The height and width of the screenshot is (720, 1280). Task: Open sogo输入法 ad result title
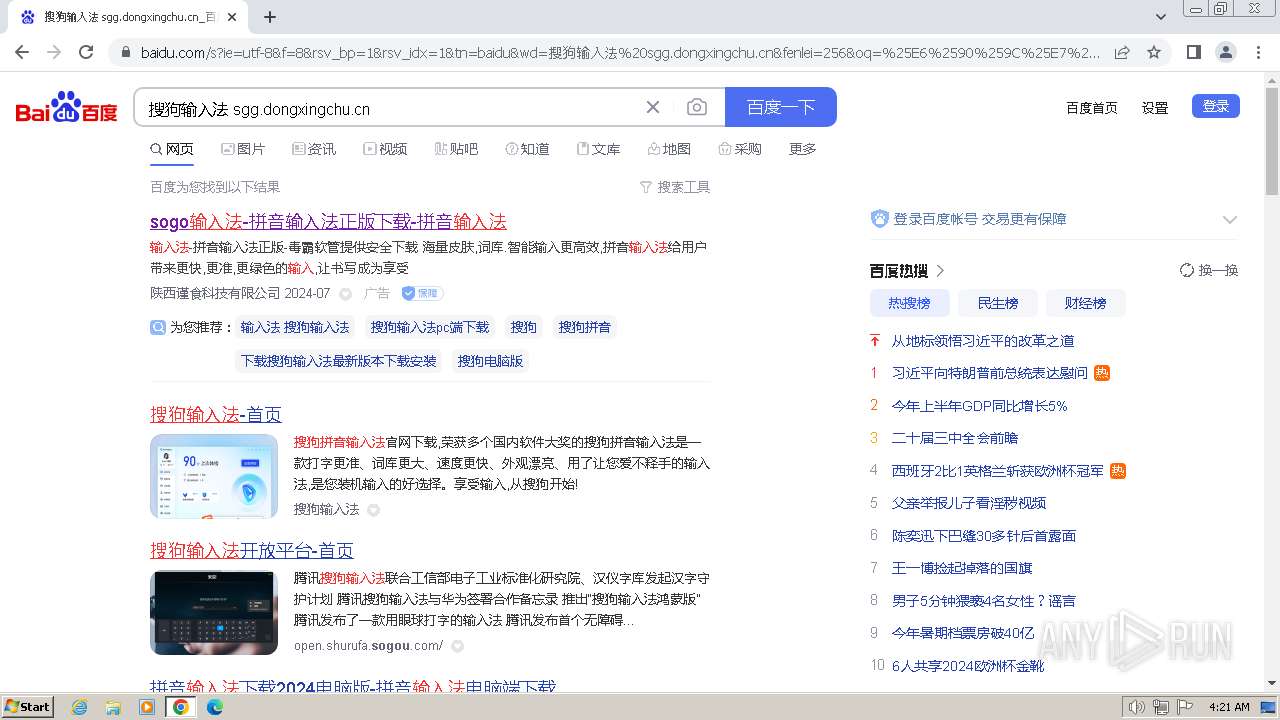pyautogui.click(x=328, y=221)
